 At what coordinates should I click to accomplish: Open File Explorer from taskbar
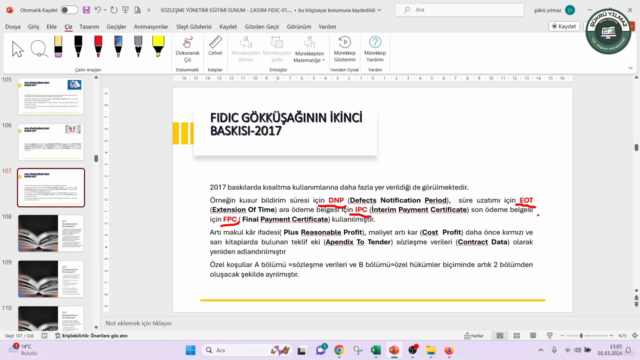(x=431, y=350)
